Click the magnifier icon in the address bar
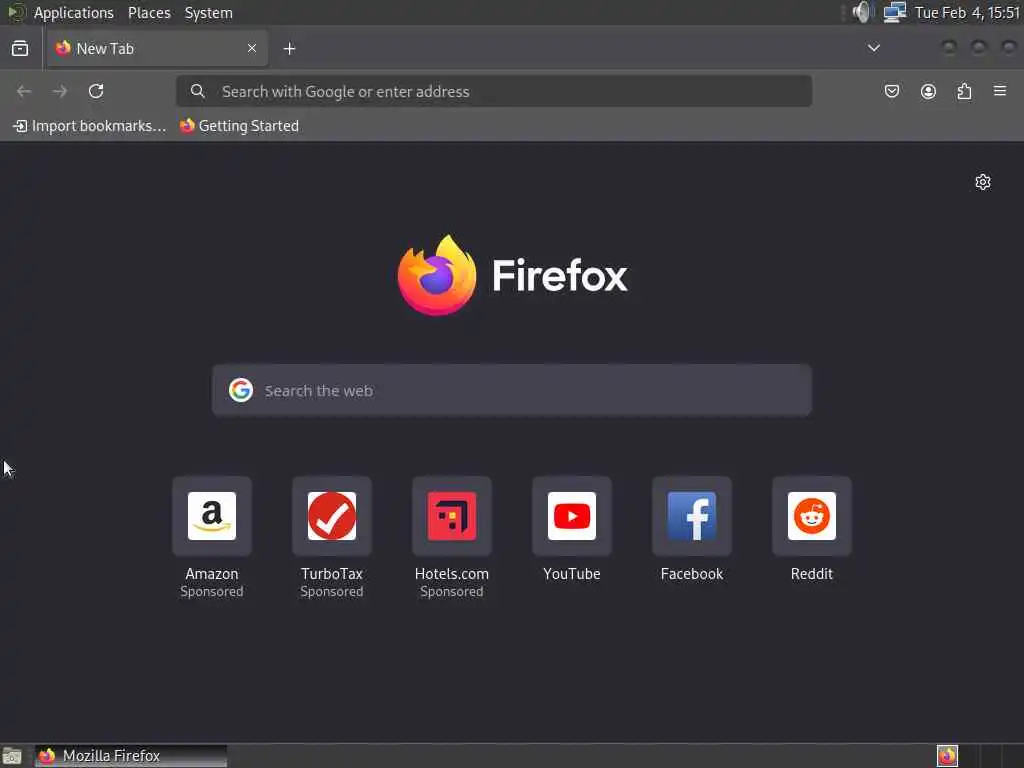Image resolution: width=1024 pixels, height=768 pixels. point(197,91)
